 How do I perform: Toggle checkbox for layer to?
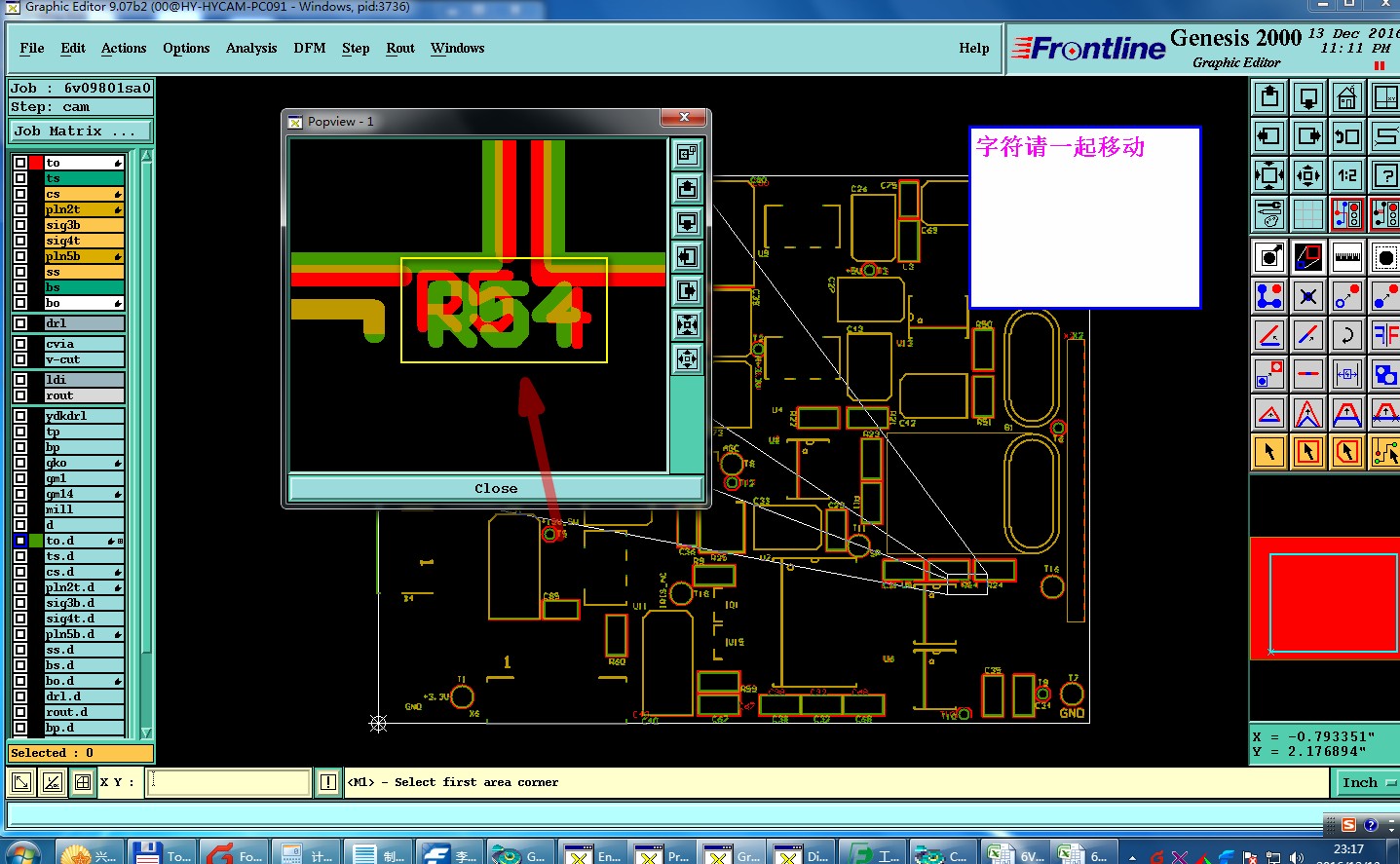pos(20,163)
